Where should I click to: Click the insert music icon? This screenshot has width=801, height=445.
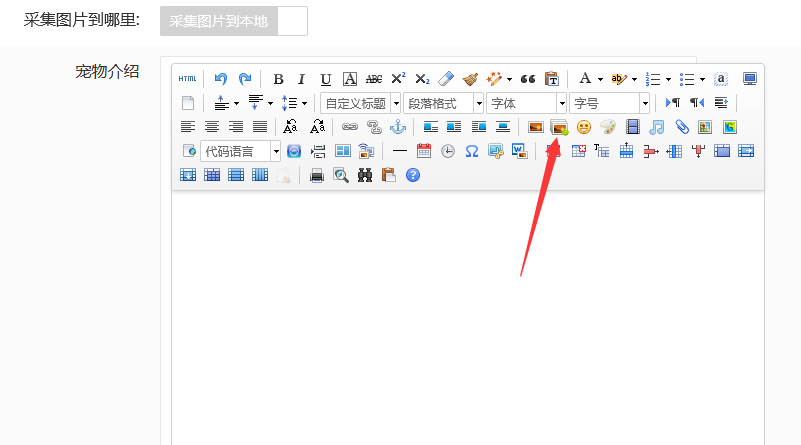657,127
